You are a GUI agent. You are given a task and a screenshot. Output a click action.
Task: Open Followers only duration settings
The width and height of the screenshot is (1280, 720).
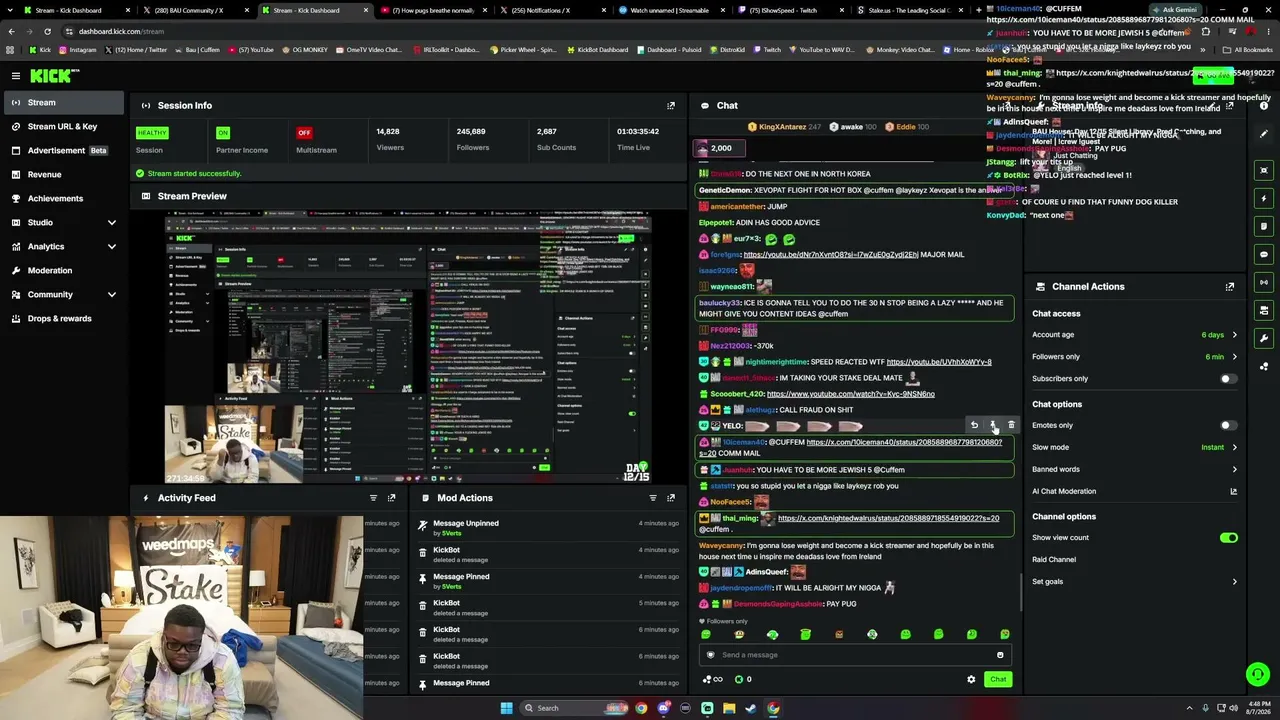pos(1134,357)
